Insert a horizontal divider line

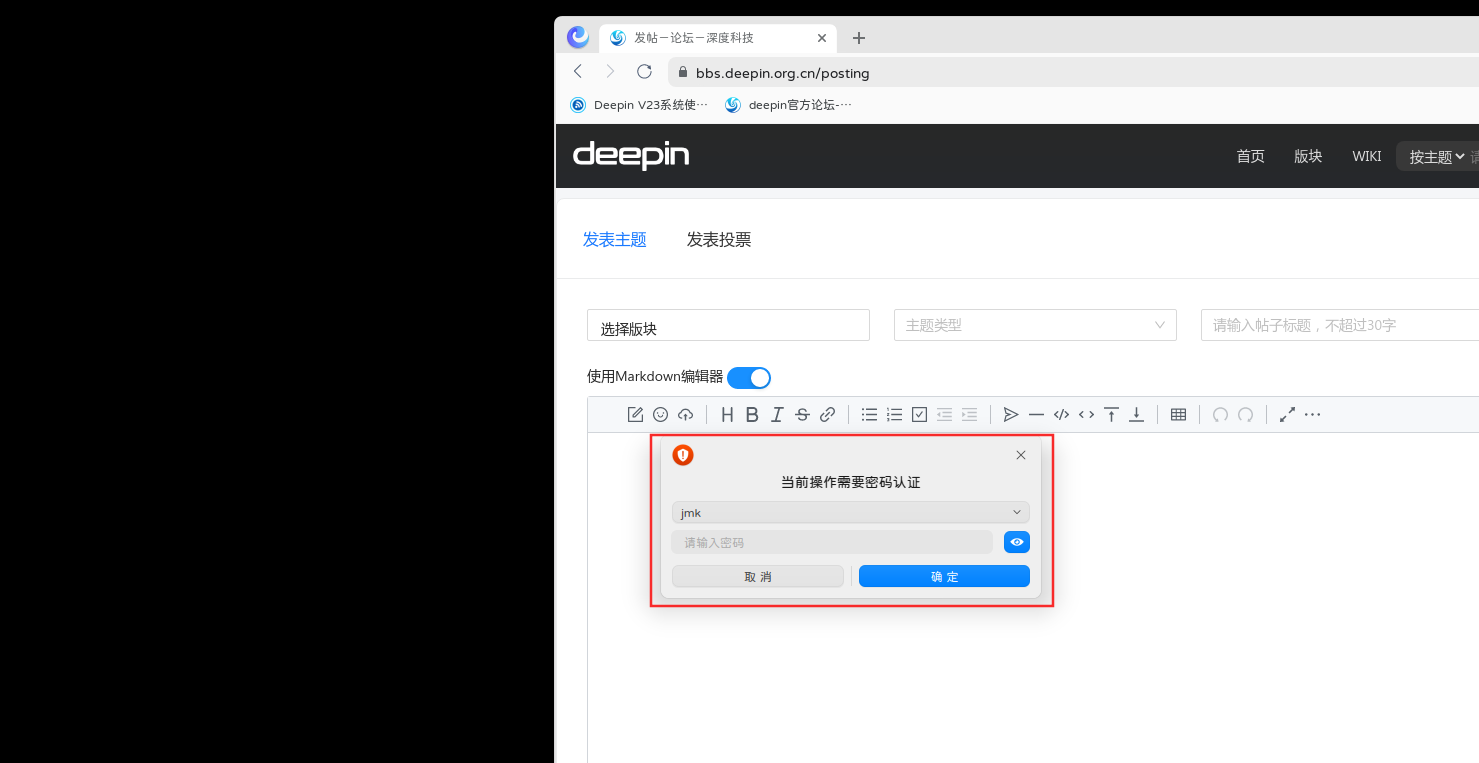(x=1036, y=414)
